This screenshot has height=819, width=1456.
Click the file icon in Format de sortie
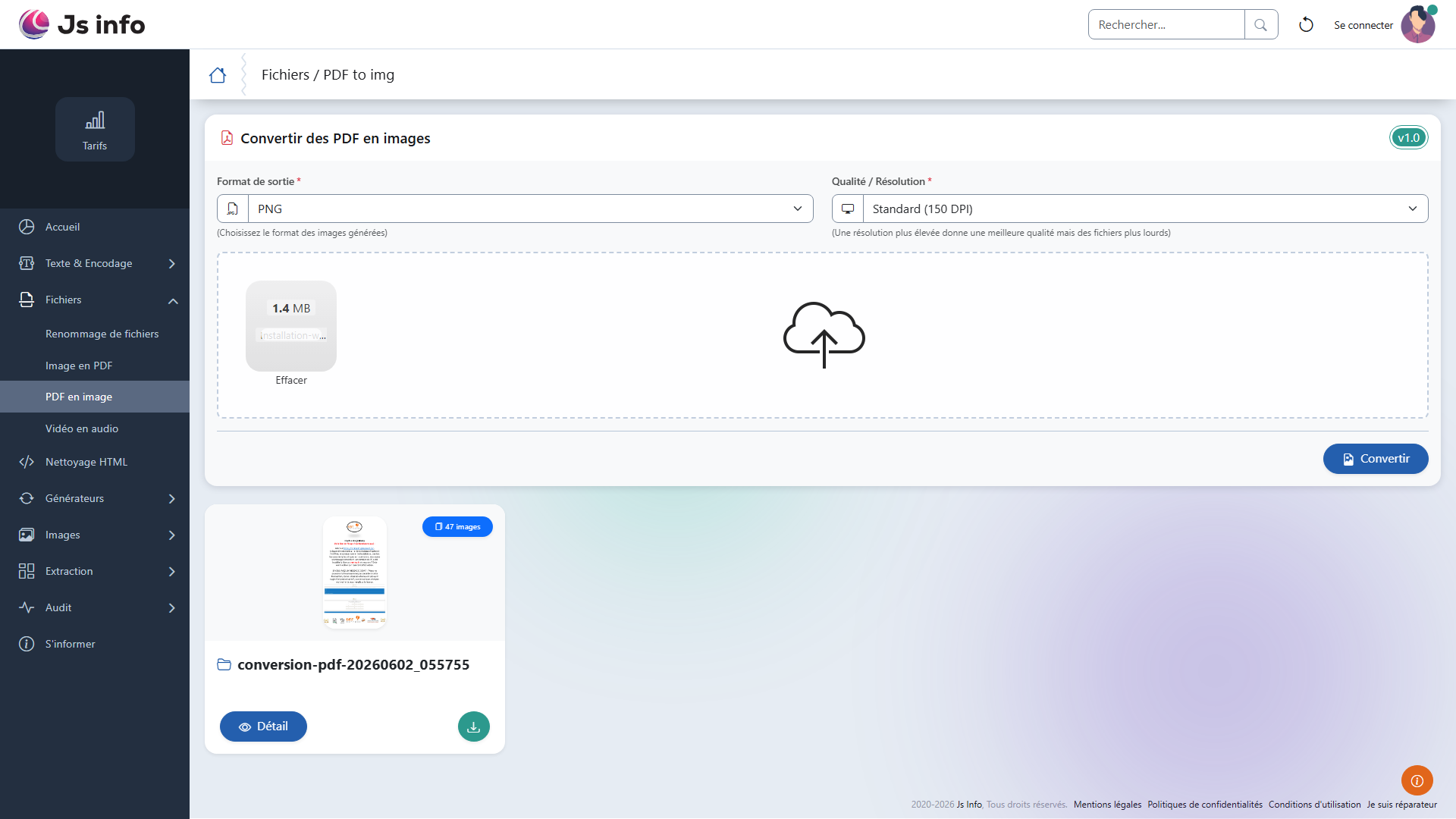(x=233, y=209)
